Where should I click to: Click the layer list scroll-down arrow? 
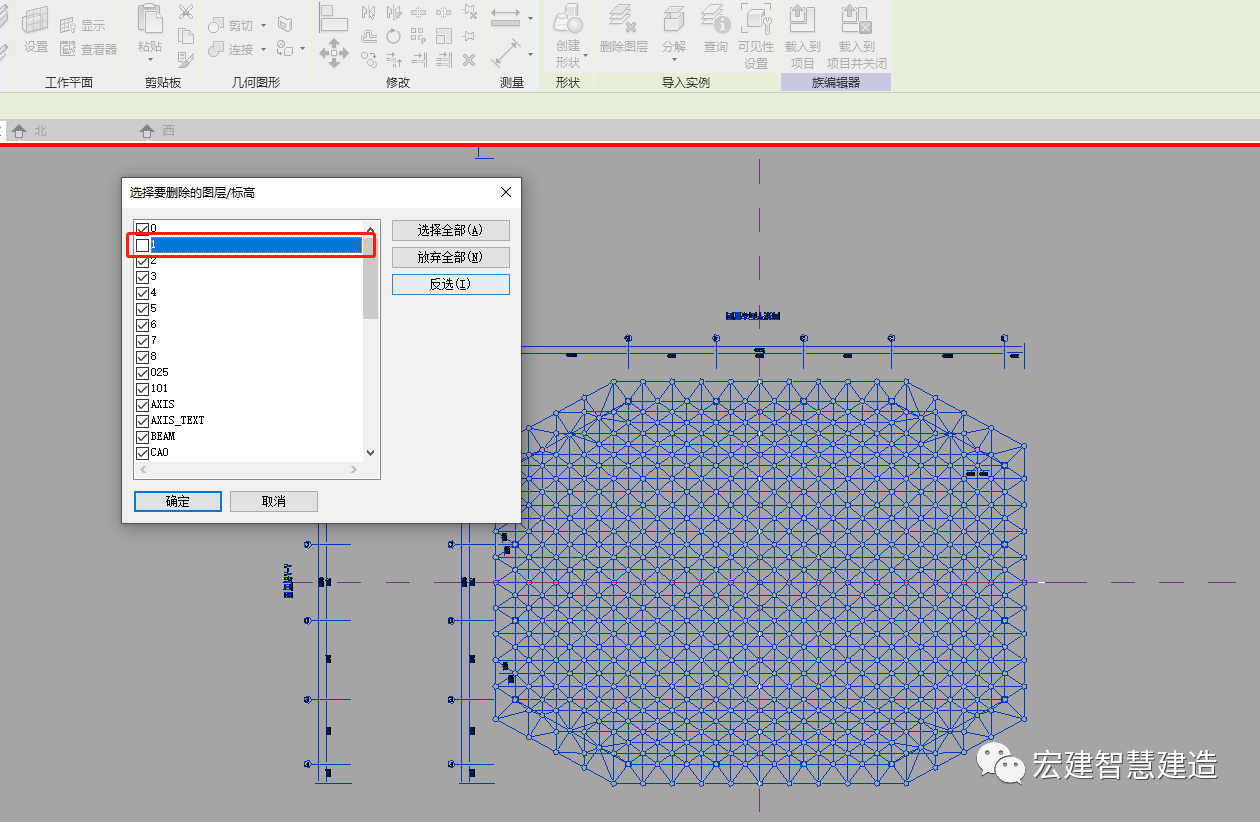pos(371,452)
